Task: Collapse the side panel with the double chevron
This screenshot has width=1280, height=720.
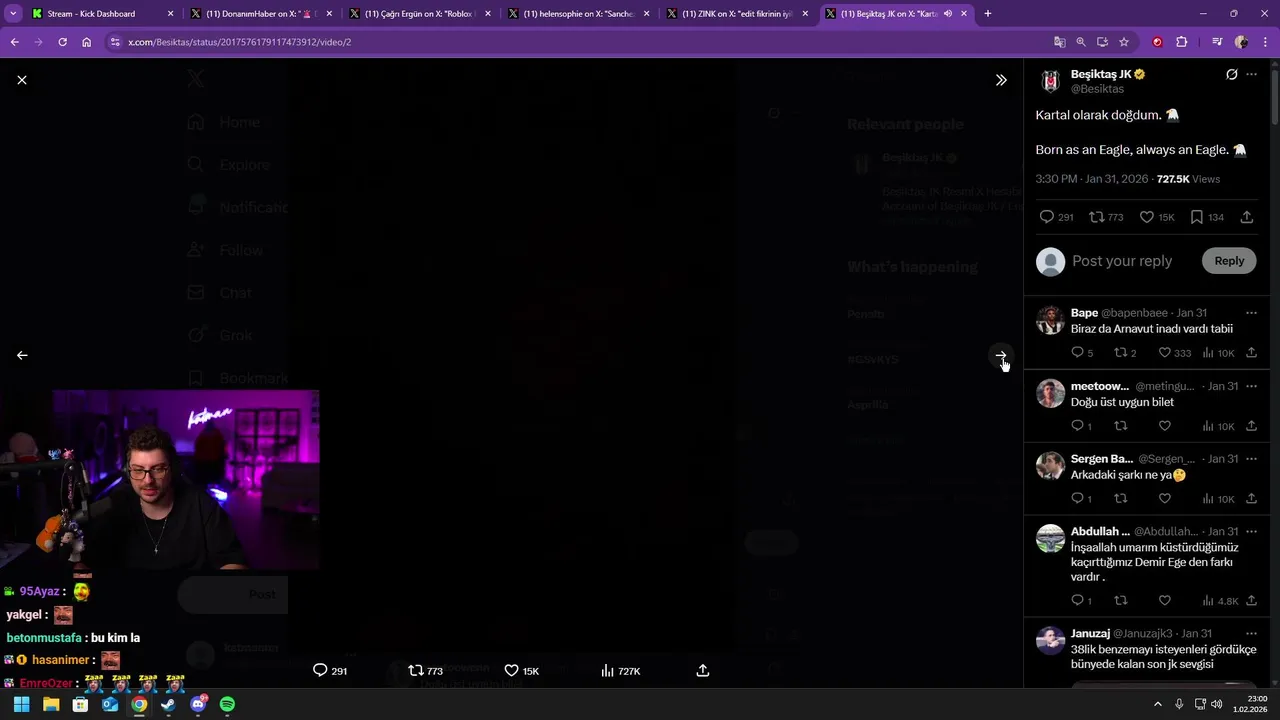Action: (1001, 80)
